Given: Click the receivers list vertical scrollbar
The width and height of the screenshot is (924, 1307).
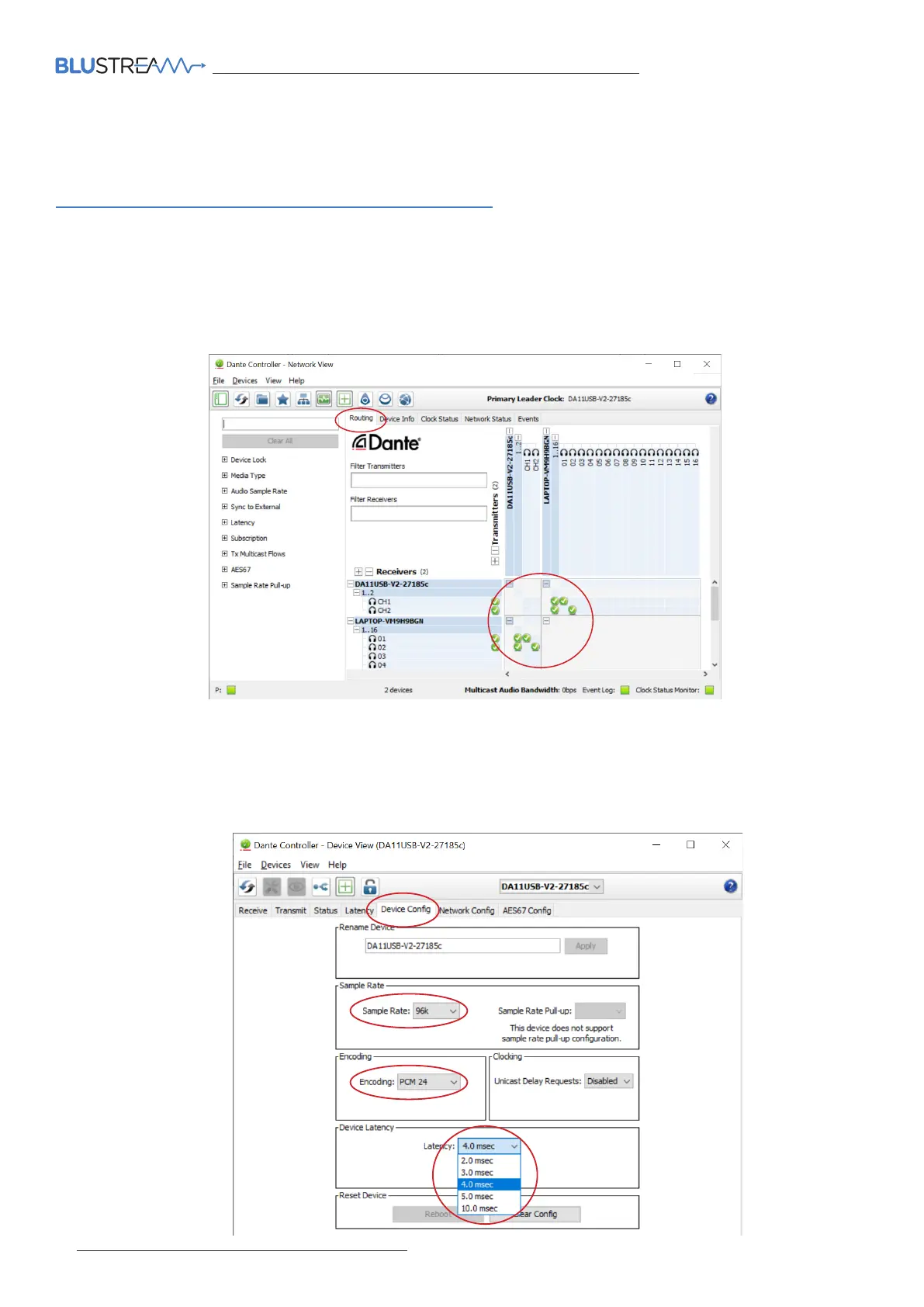Looking at the screenshot, I should (715, 604).
